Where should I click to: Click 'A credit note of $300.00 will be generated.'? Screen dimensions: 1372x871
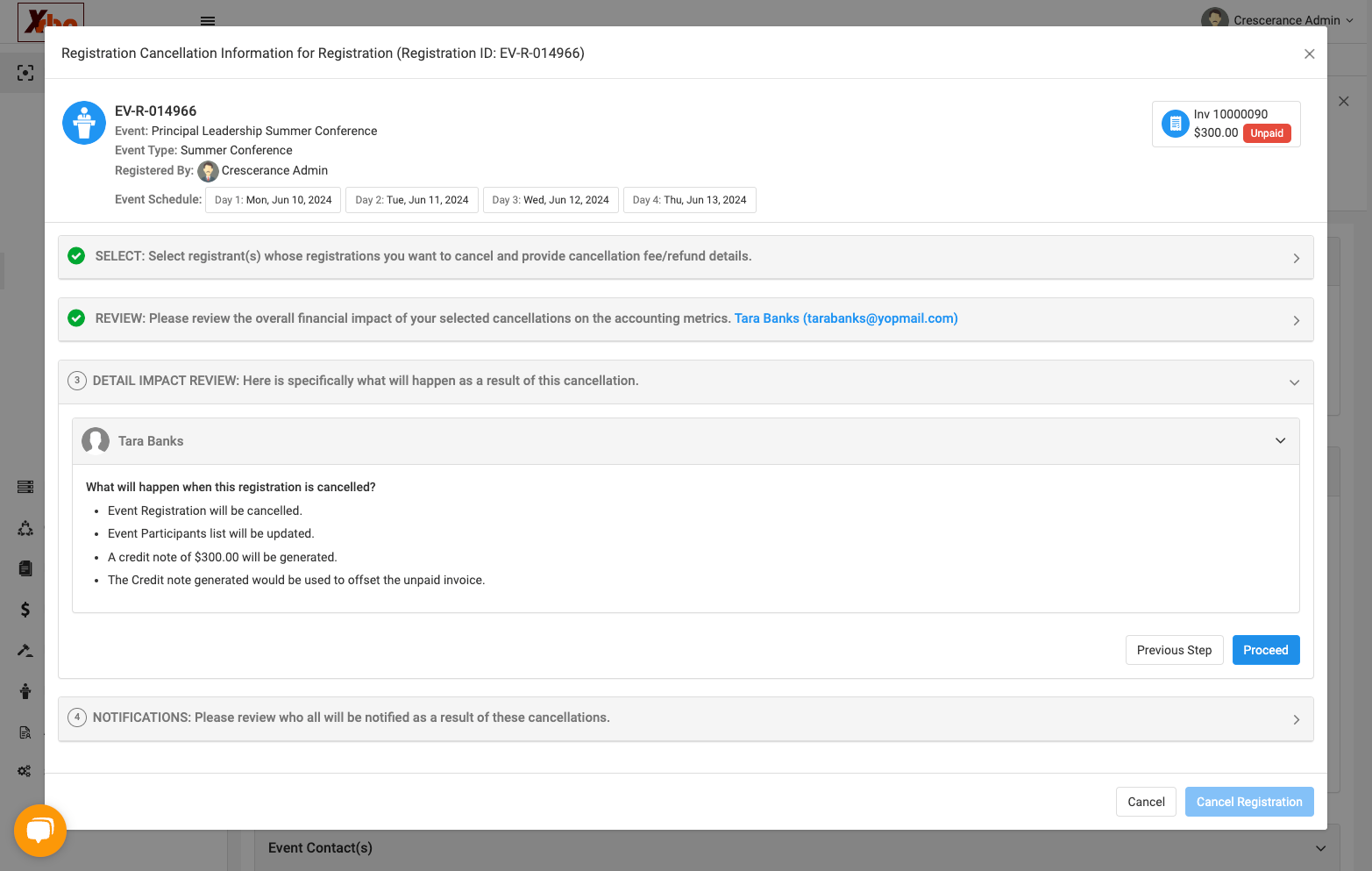point(223,557)
